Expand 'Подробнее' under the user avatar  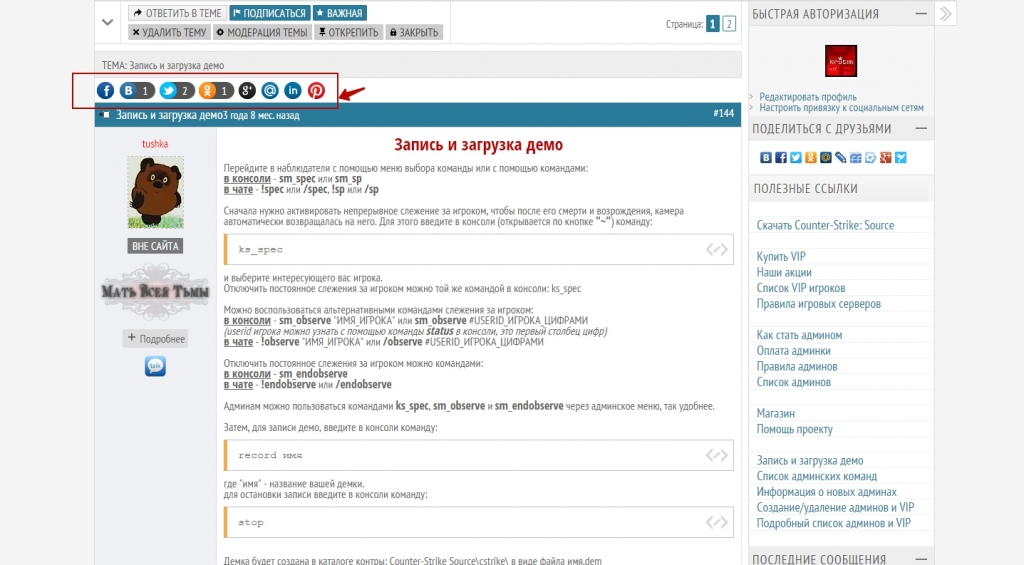[x=155, y=339]
